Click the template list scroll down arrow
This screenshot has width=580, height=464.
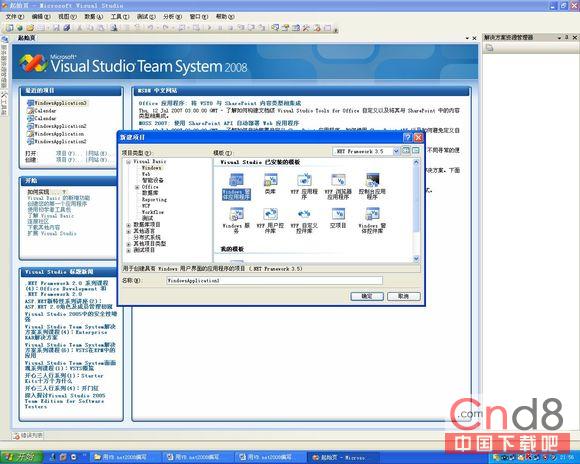point(416,259)
